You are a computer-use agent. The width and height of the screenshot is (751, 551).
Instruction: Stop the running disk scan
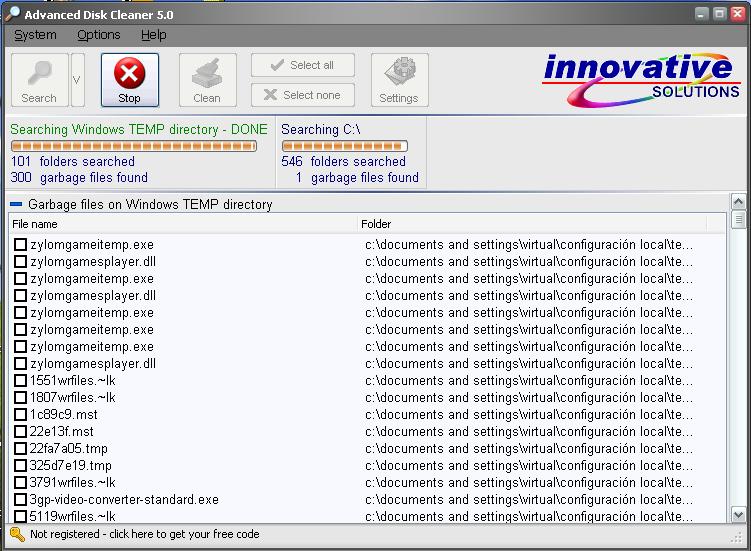click(130, 80)
